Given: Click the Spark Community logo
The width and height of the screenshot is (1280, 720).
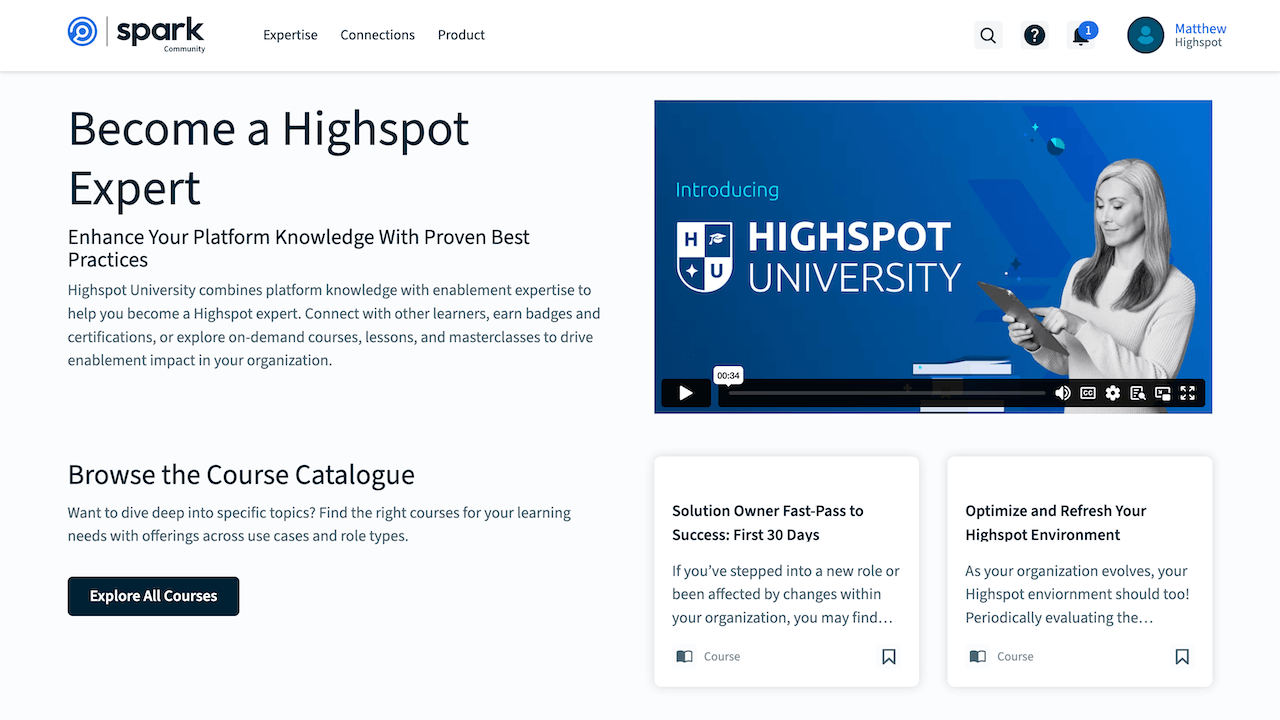Looking at the screenshot, I should coord(137,34).
